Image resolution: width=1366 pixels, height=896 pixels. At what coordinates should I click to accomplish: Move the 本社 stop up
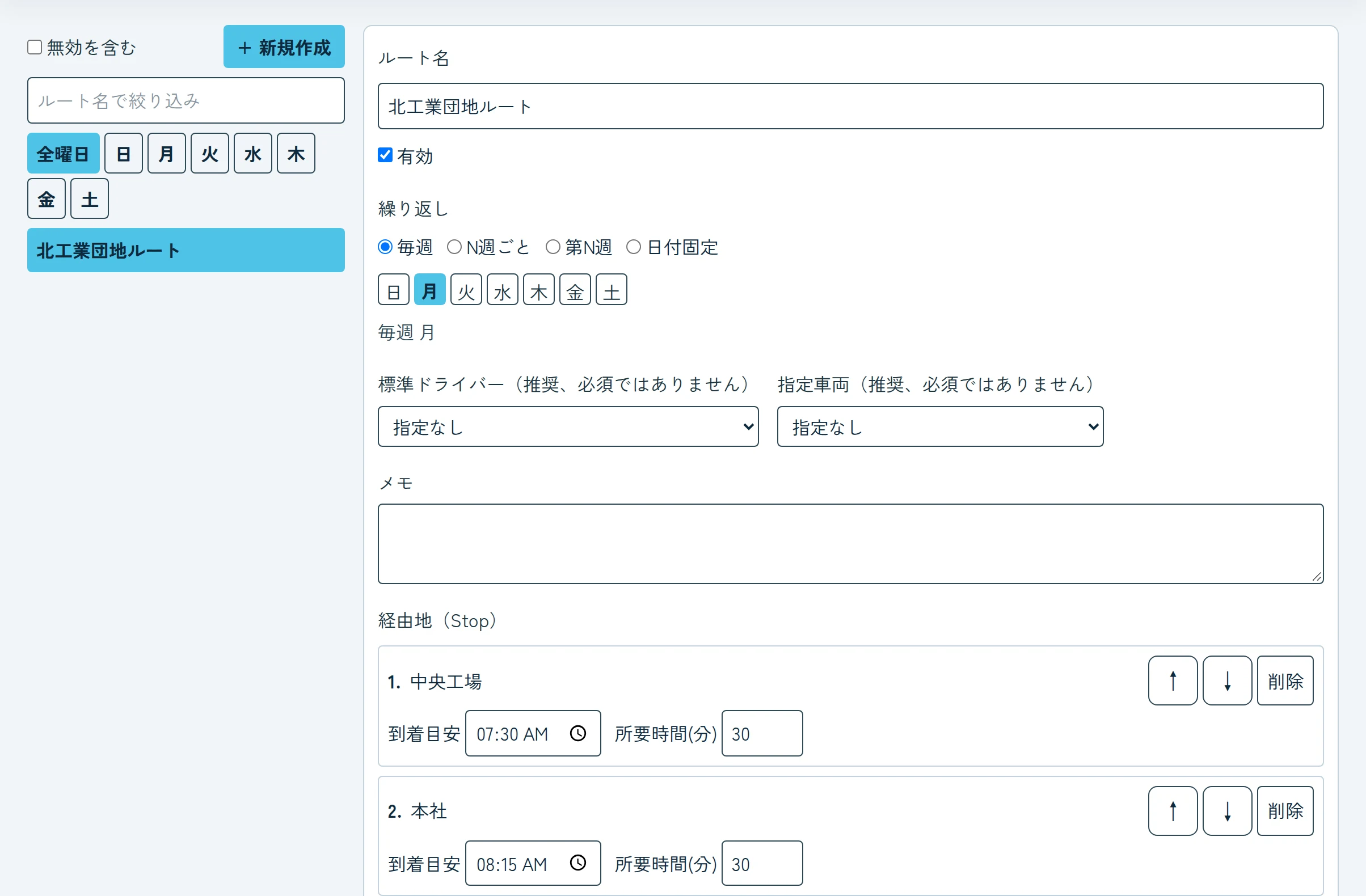tap(1173, 810)
